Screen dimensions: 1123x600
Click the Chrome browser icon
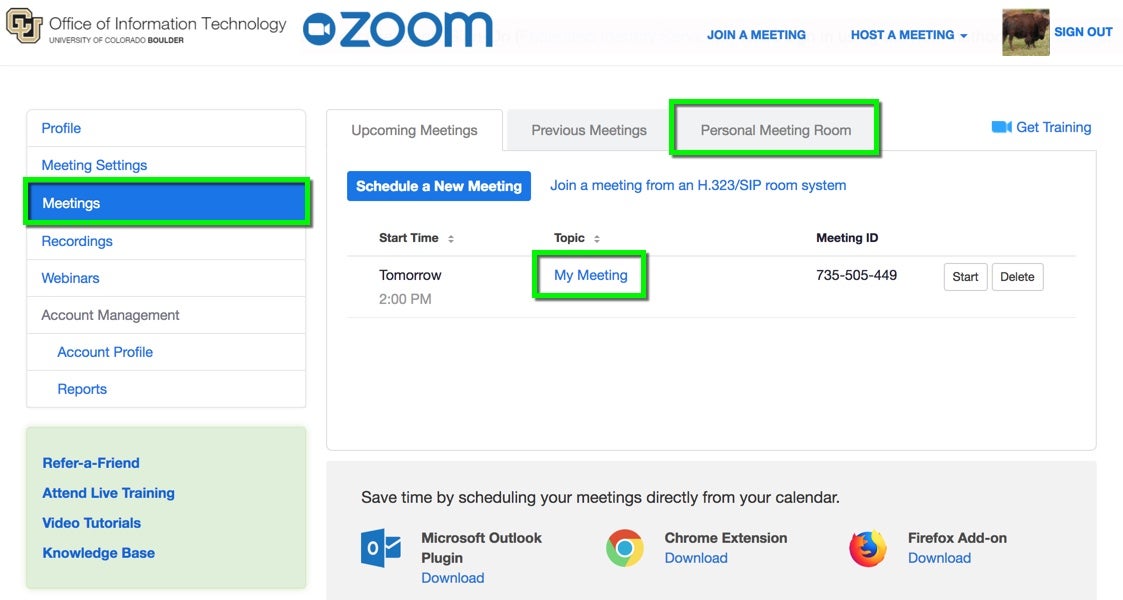625,548
